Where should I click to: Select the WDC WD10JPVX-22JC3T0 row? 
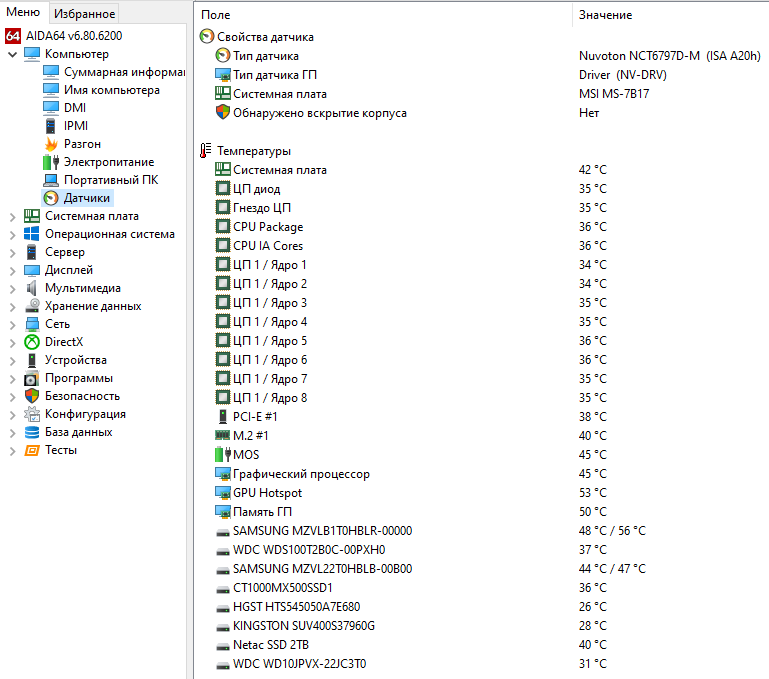point(481,664)
